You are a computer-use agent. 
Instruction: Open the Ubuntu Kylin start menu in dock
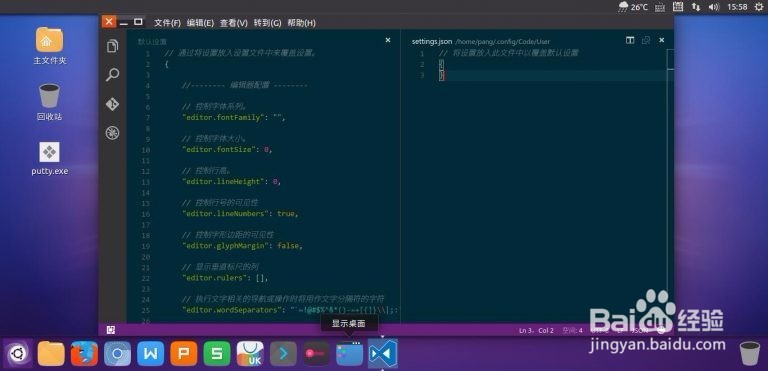[x=18, y=353]
